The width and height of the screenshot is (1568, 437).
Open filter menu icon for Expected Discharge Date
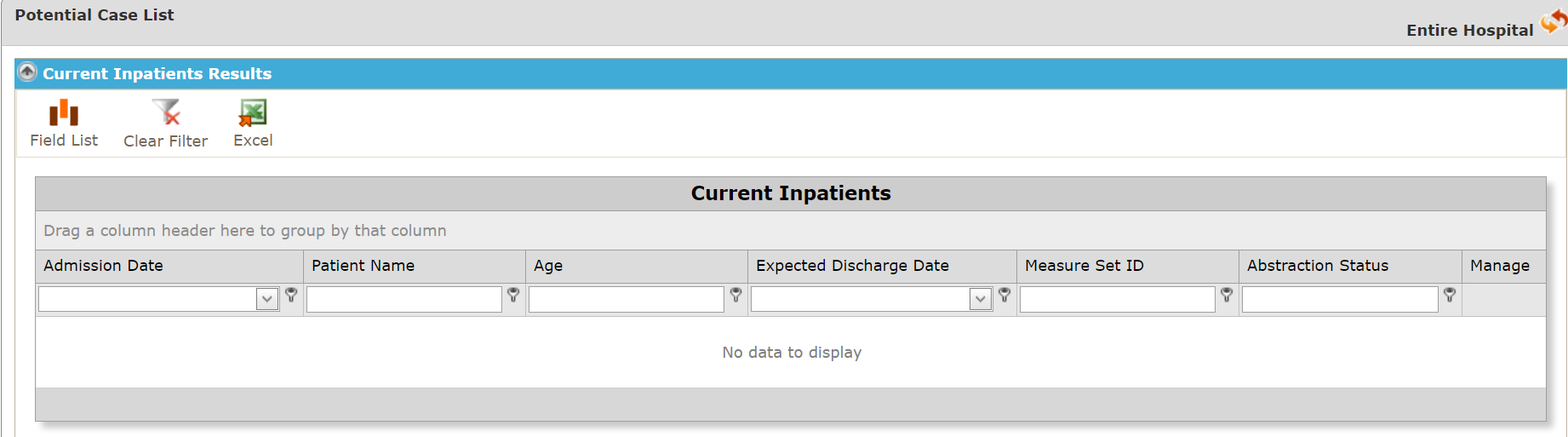tap(1004, 295)
